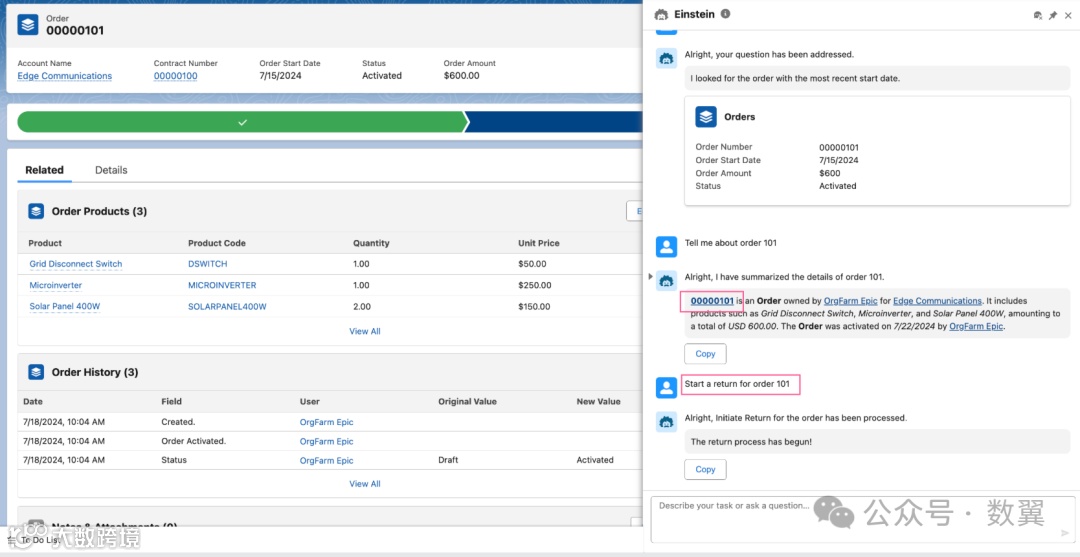Open the Einstein info icon
This screenshot has width=1080, height=557.
725,14
